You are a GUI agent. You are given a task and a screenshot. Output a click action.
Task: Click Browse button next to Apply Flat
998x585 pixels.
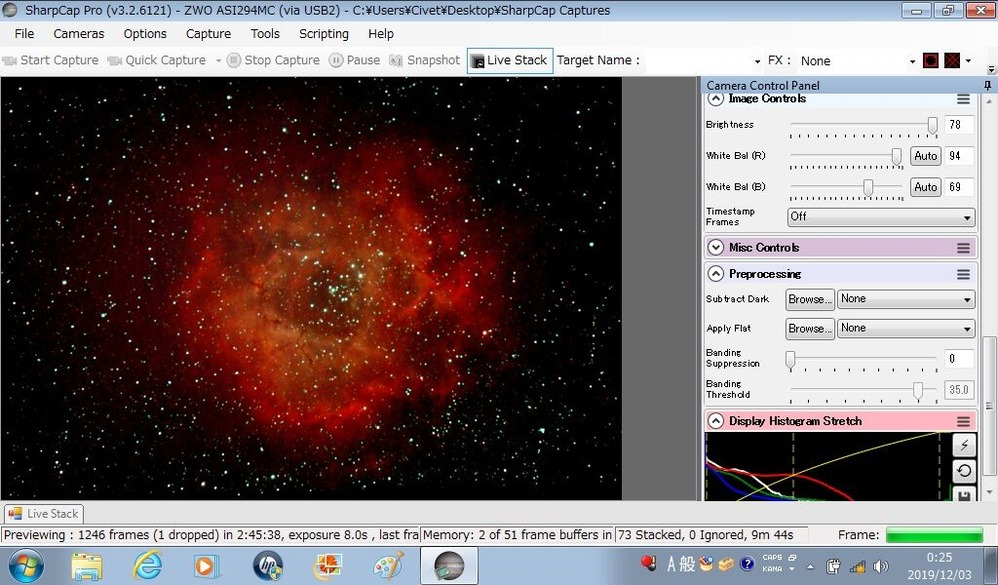810,328
